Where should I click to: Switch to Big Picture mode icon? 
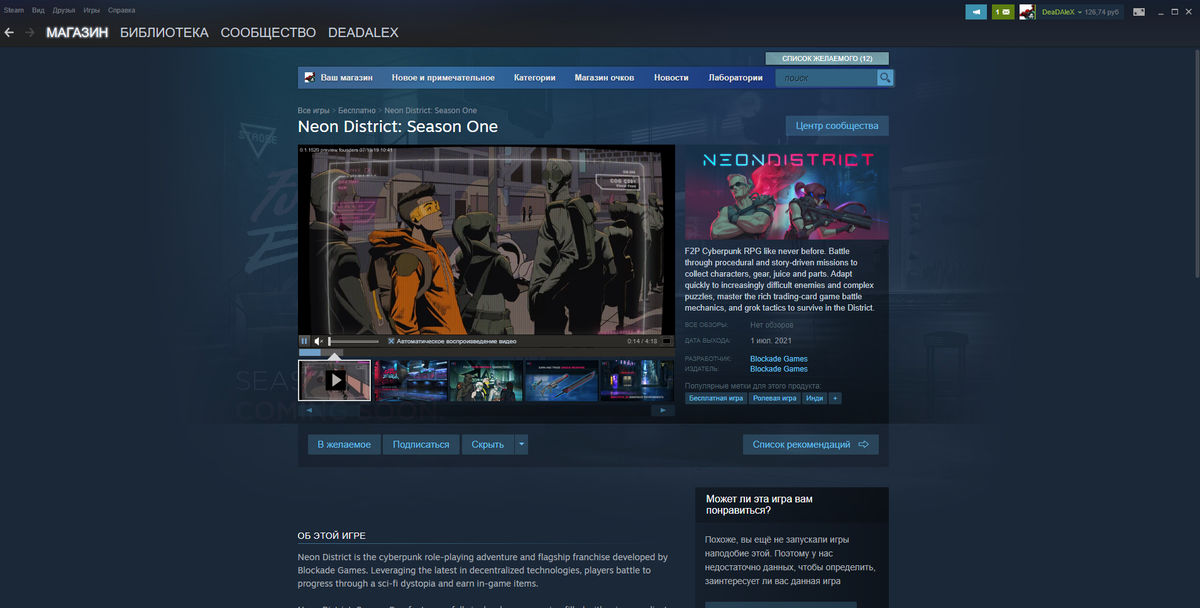1138,12
